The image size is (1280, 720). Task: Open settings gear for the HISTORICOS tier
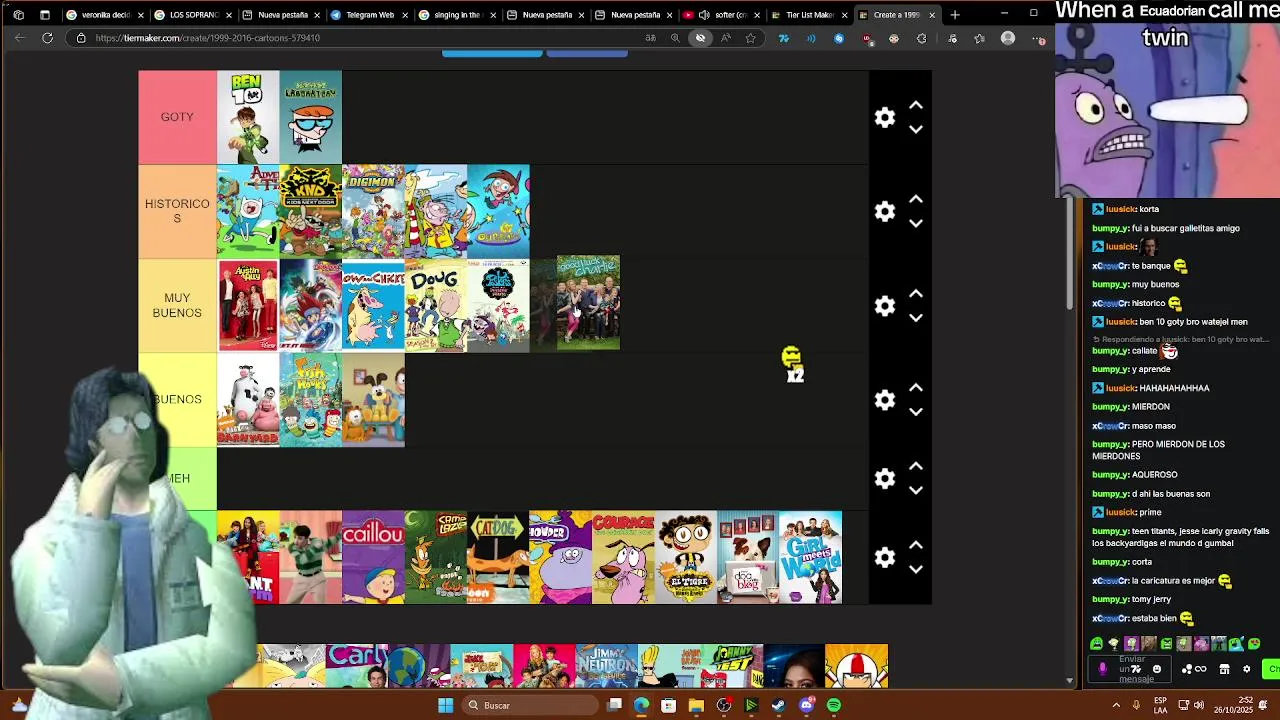pyautogui.click(x=885, y=211)
